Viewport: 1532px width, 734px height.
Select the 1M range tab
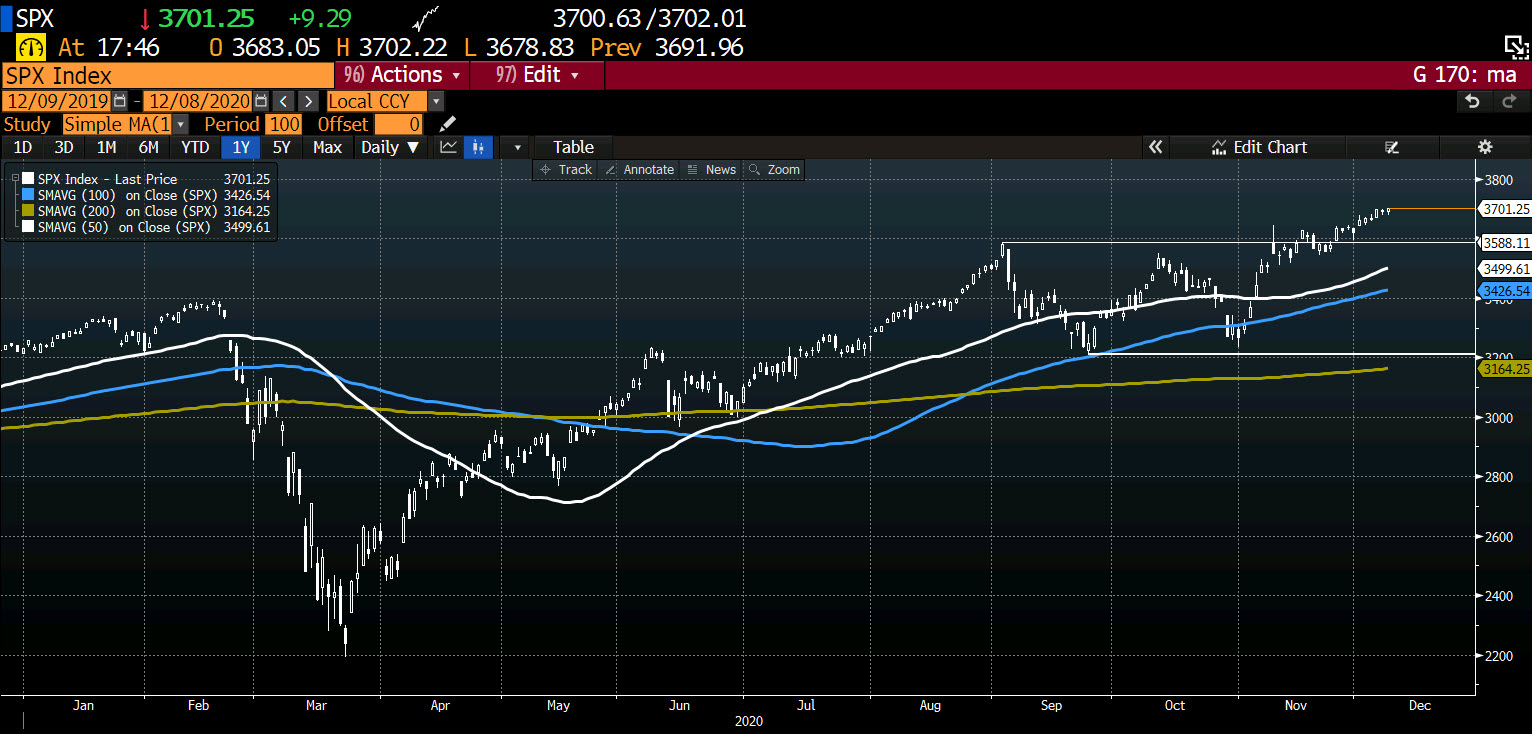(x=106, y=147)
